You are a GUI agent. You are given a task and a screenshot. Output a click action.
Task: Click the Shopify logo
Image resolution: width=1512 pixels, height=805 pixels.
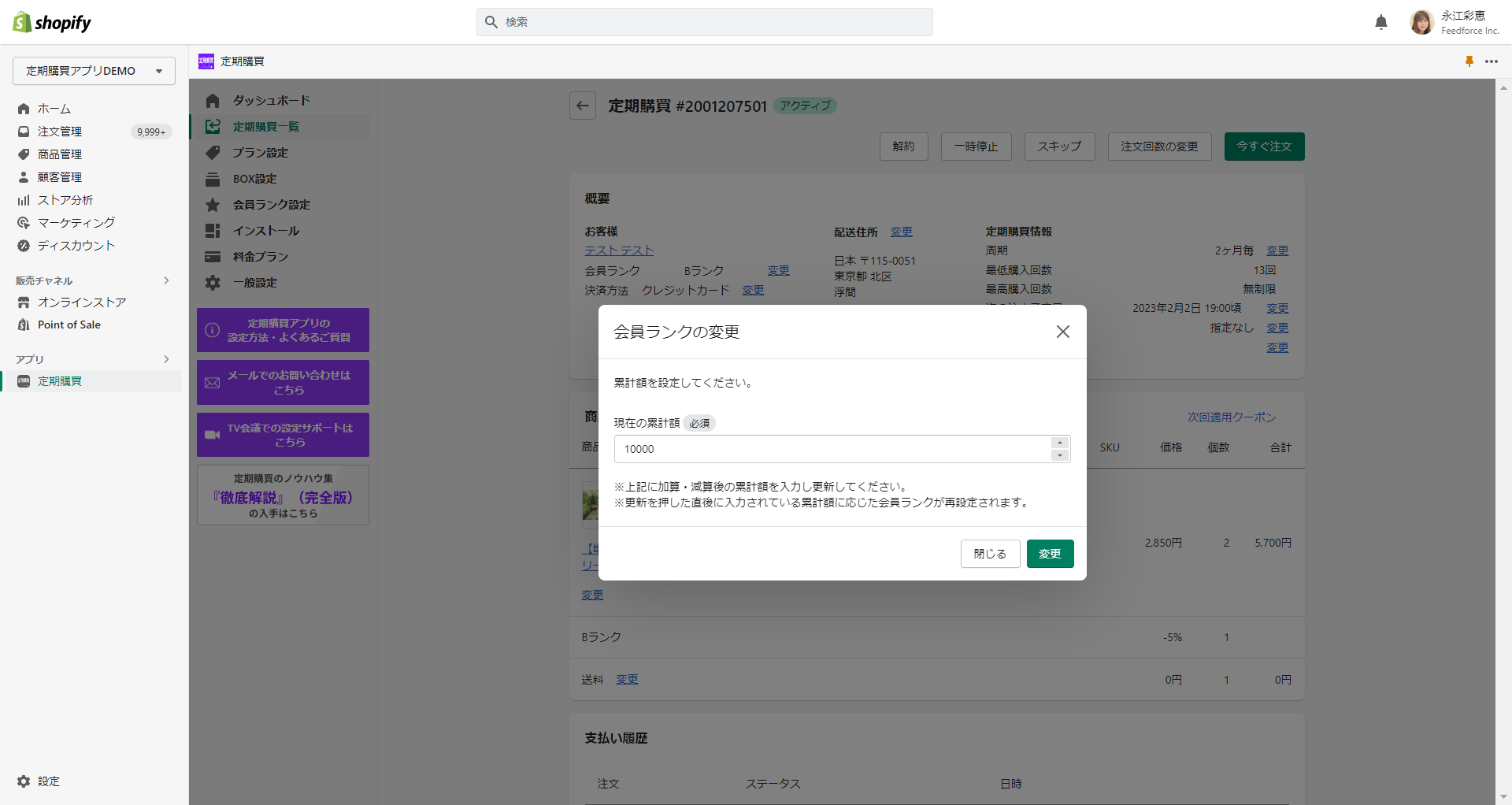[x=52, y=22]
